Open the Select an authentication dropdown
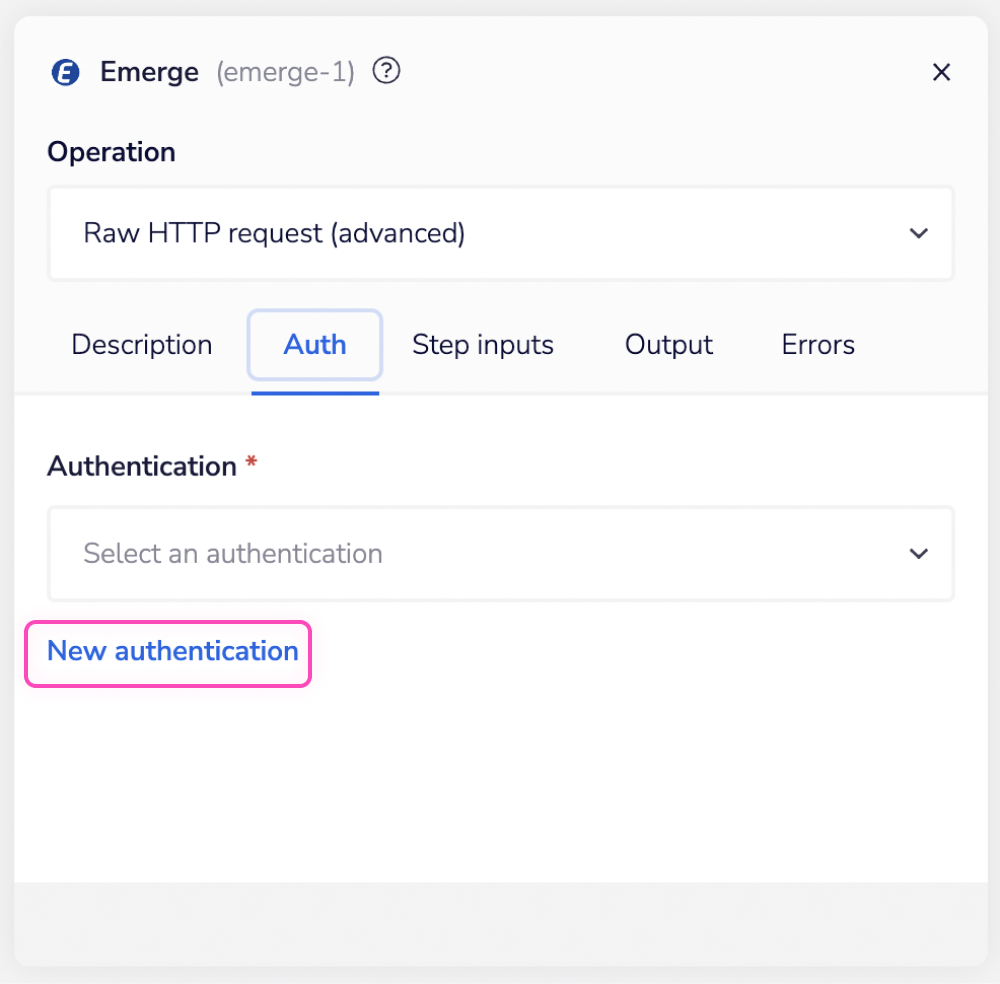 point(500,553)
